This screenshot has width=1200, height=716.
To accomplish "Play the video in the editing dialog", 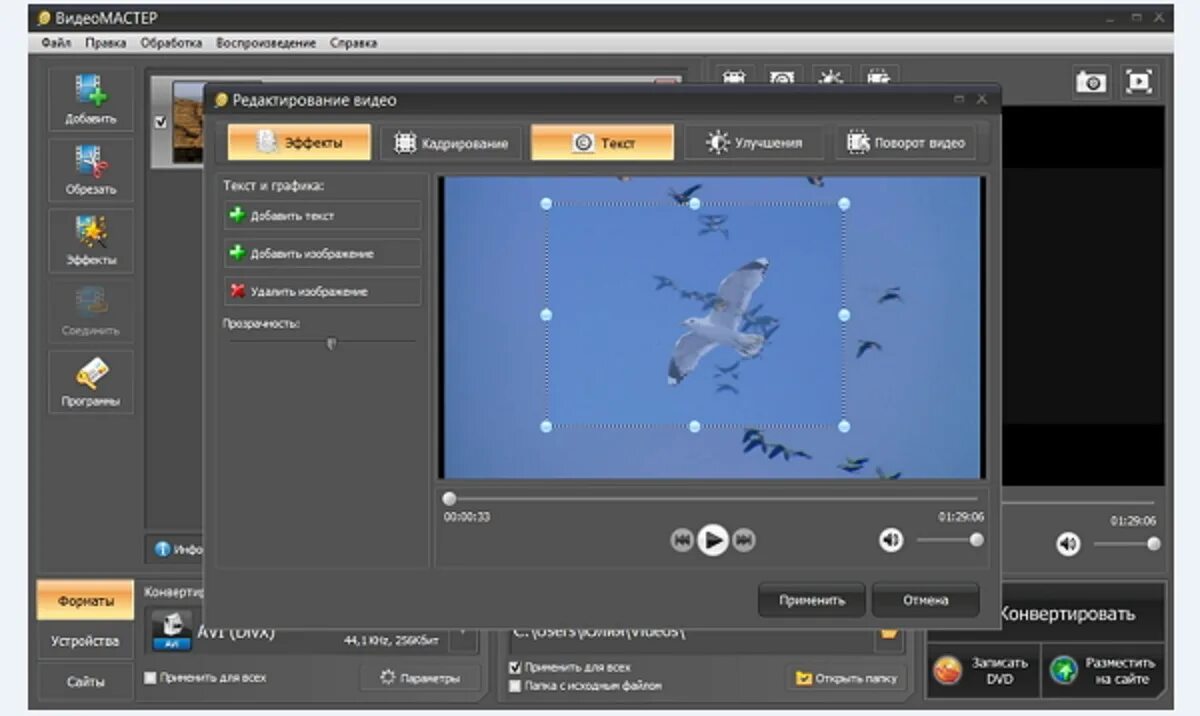I will [x=712, y=540].
